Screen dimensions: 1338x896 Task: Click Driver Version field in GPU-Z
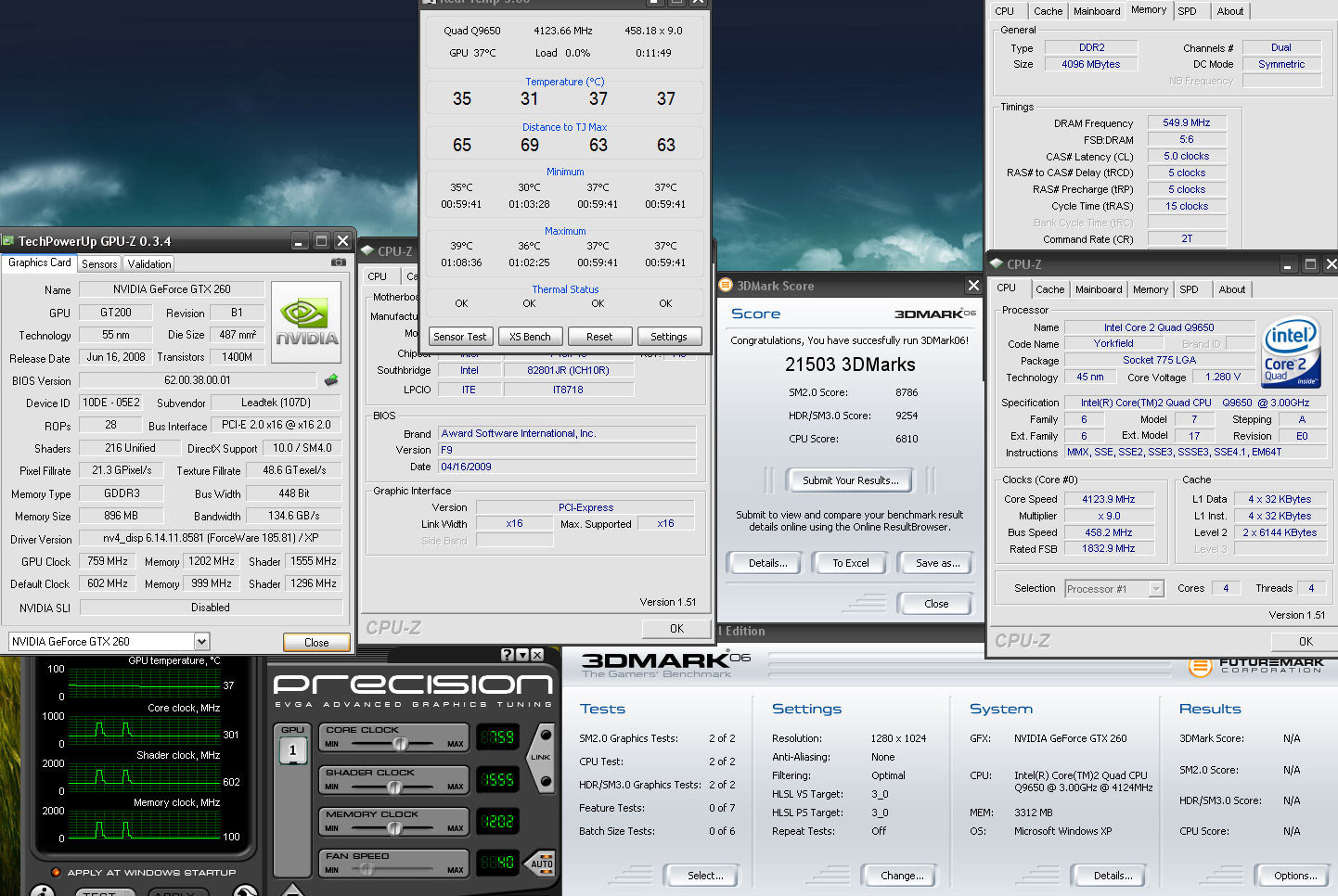click(211, 538)
